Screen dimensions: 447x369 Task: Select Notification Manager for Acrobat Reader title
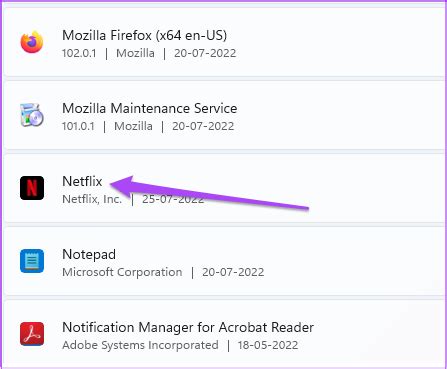coord(188,327)
